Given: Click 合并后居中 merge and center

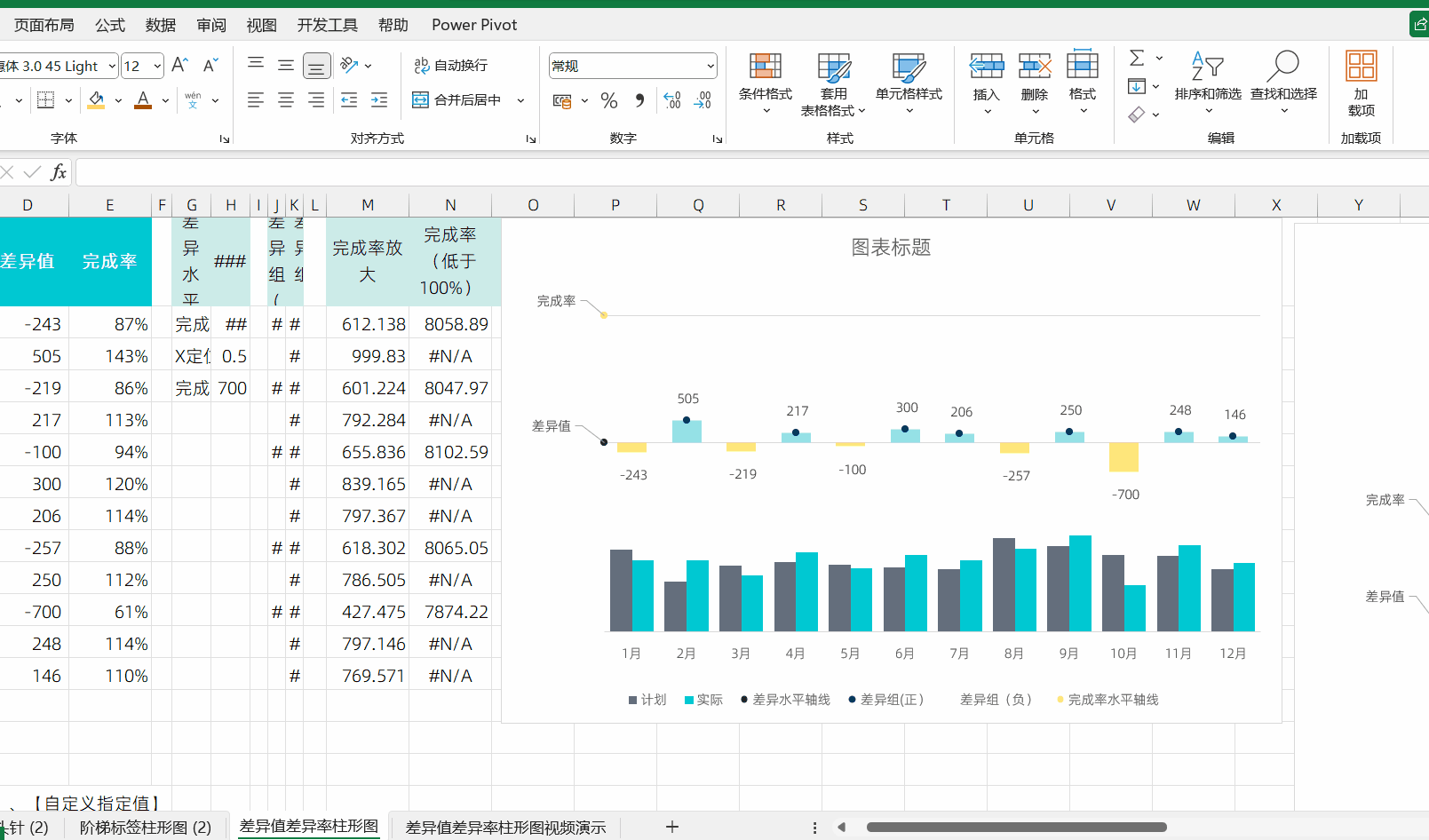Looking at the screenshot, I should coord(457,100).
